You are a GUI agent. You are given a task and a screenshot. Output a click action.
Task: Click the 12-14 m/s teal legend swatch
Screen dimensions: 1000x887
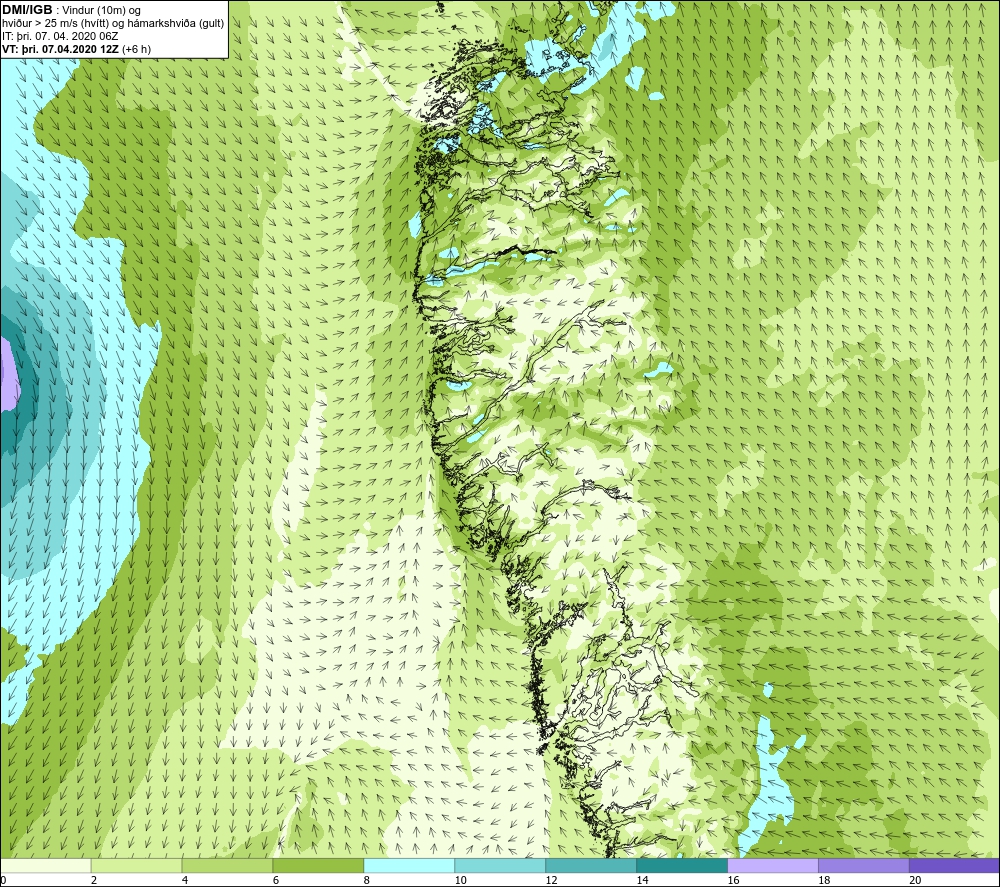coord(591,865)
